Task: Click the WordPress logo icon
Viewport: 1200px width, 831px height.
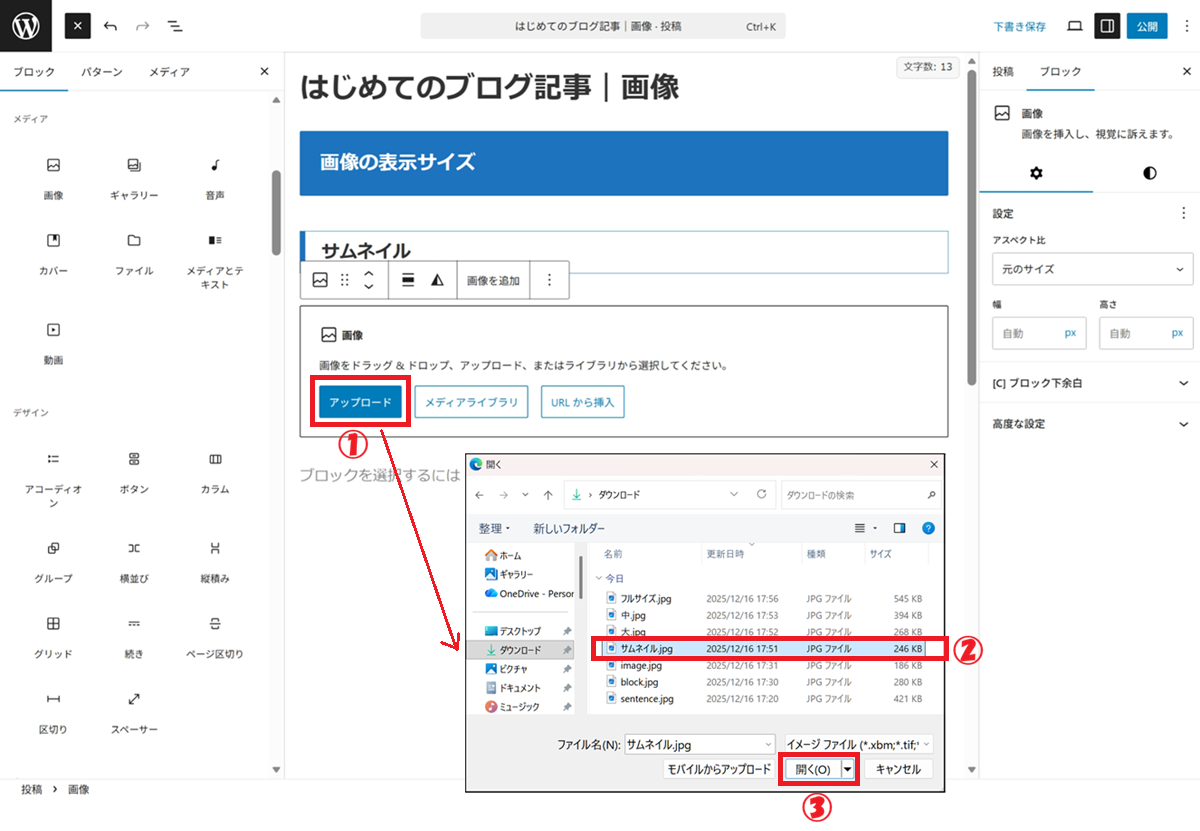Action: 26,26
